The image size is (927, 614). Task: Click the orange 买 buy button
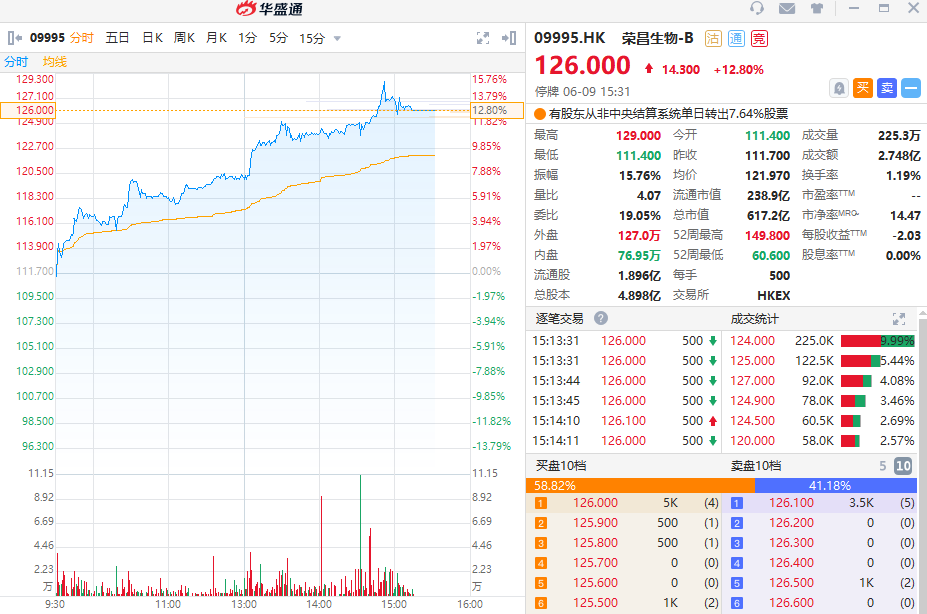(863, 88)
